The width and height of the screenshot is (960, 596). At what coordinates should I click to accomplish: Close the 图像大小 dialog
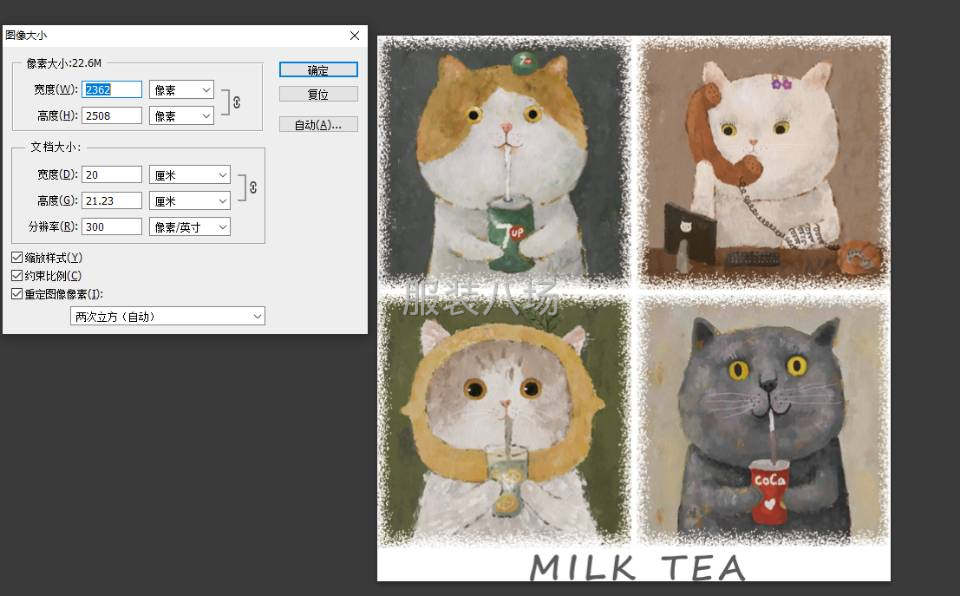click(354, 36)
